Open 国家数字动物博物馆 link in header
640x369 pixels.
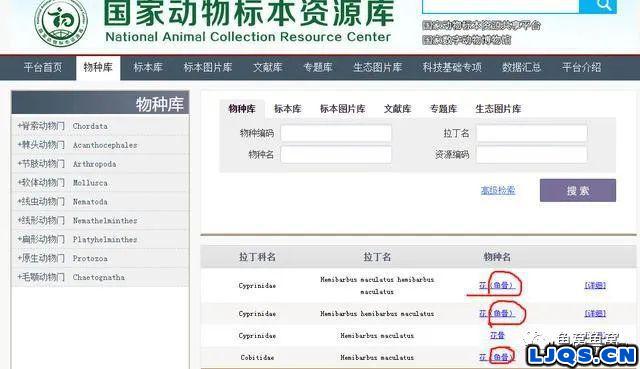click(x=467, y=40)
